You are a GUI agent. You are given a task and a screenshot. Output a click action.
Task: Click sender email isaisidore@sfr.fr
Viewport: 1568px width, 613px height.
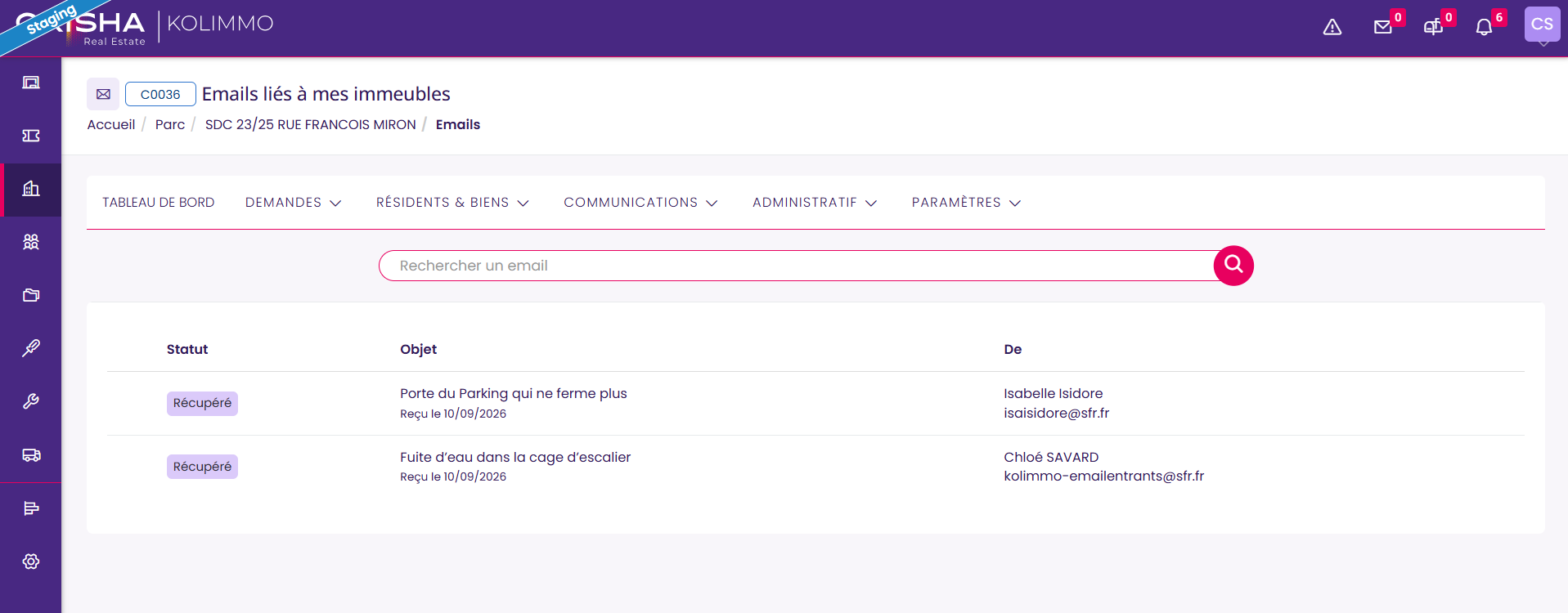[x=1057, y=413]
